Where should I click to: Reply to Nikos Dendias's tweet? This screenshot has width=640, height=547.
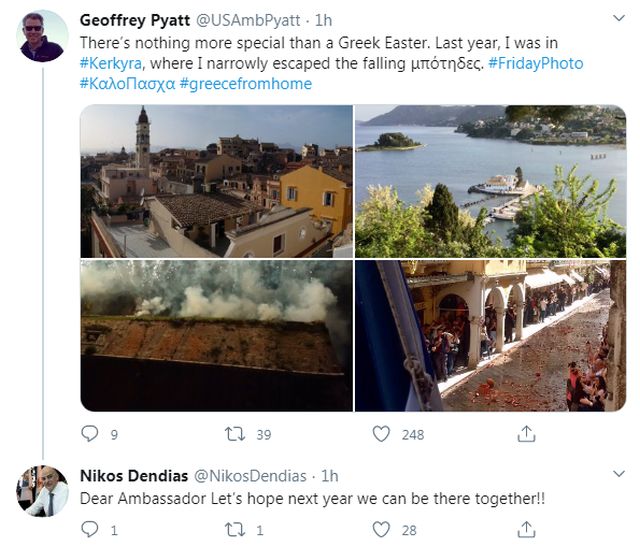click(x=90, y=530)
